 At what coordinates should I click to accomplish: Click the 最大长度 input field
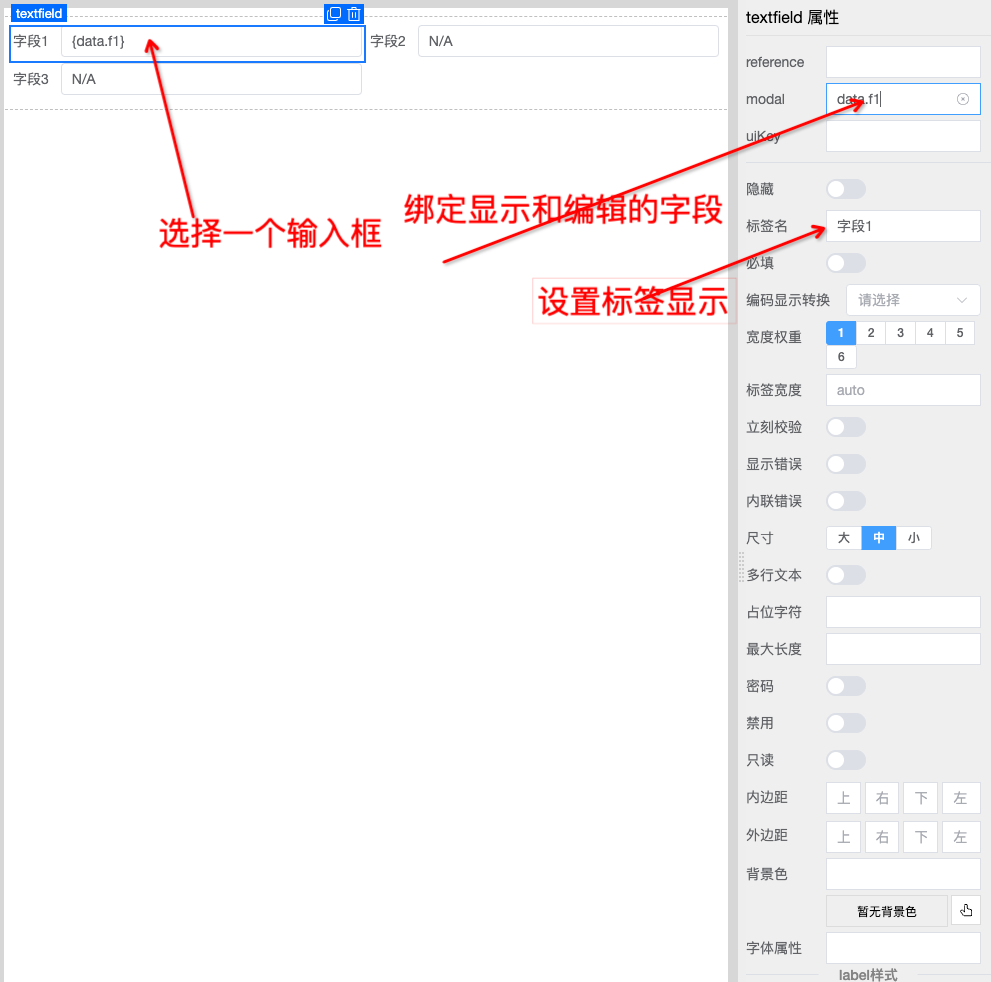[903, 649]
